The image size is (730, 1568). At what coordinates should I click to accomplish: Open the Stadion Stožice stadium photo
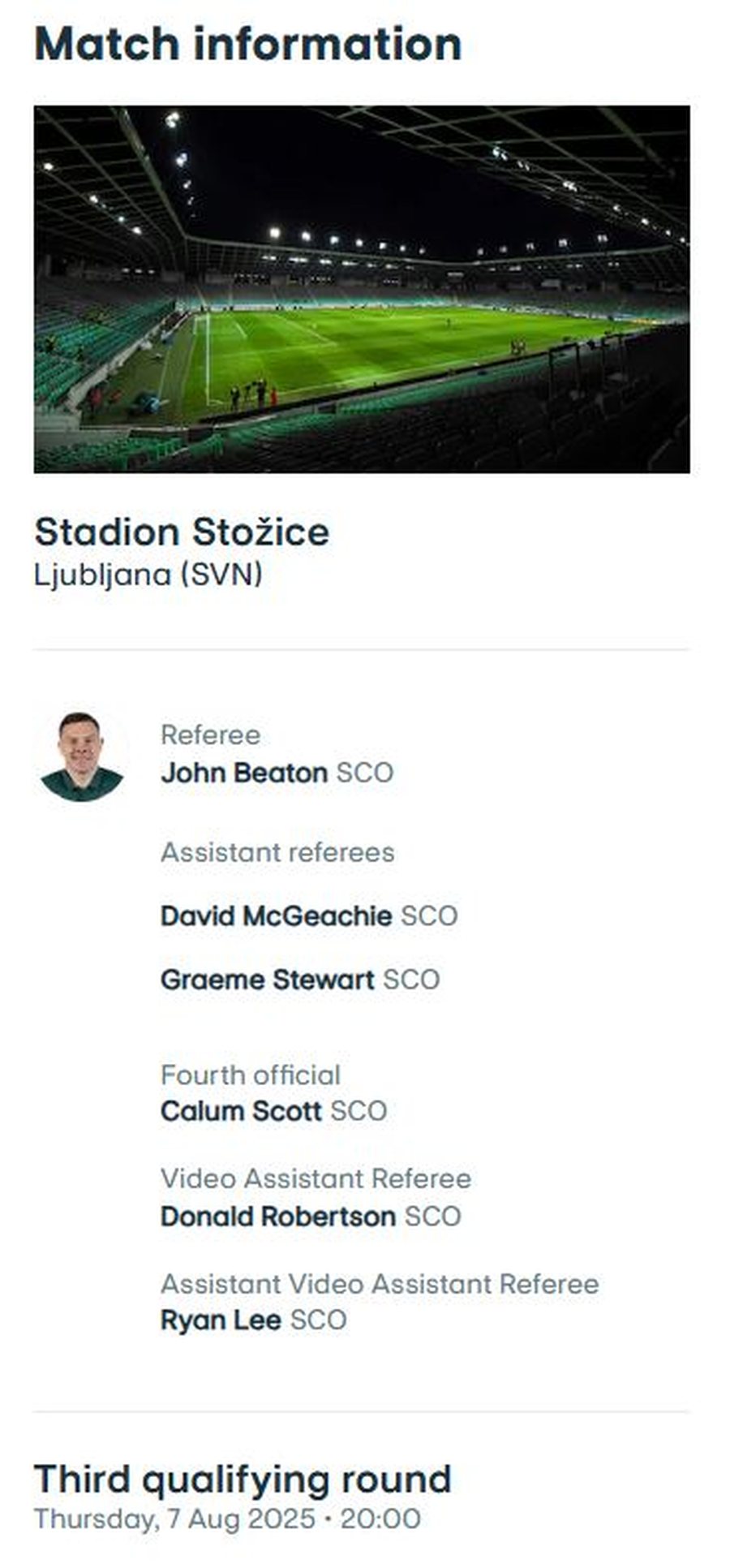pyautogui.click(x=362, y=289)
